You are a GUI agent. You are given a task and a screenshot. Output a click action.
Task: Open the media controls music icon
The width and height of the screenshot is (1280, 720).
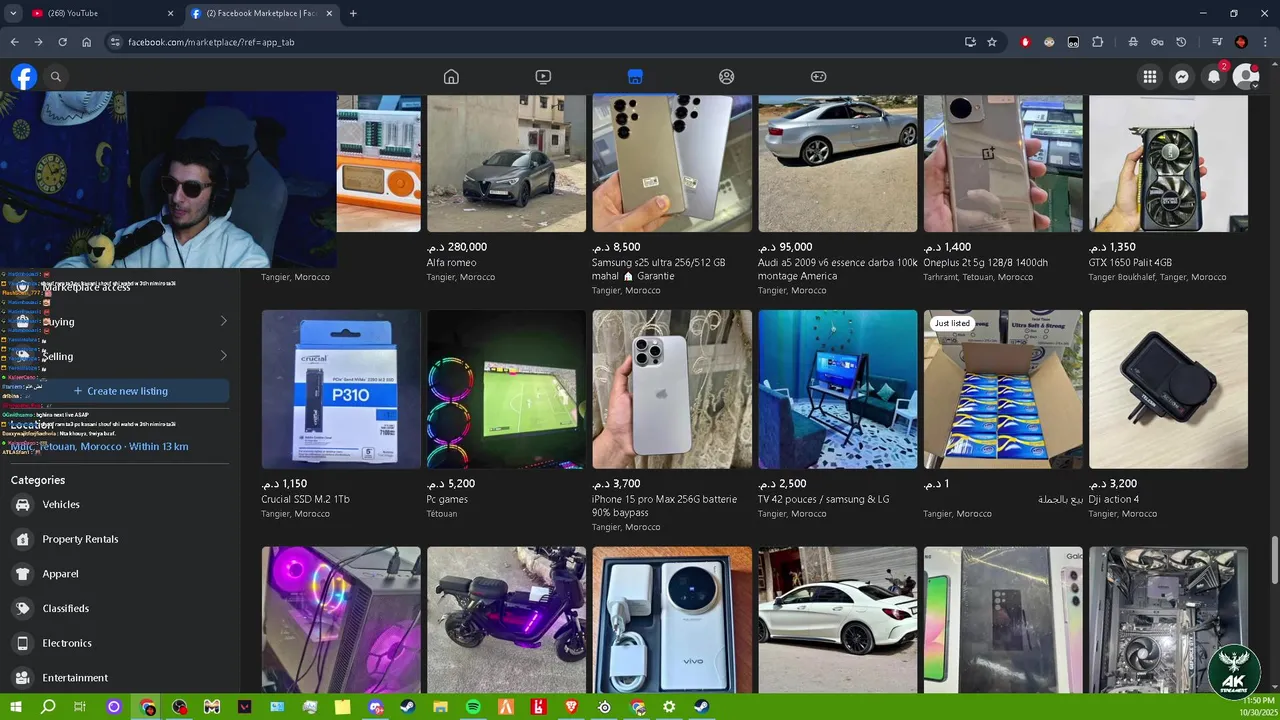pyautogui.click(x=1217, y=42)
